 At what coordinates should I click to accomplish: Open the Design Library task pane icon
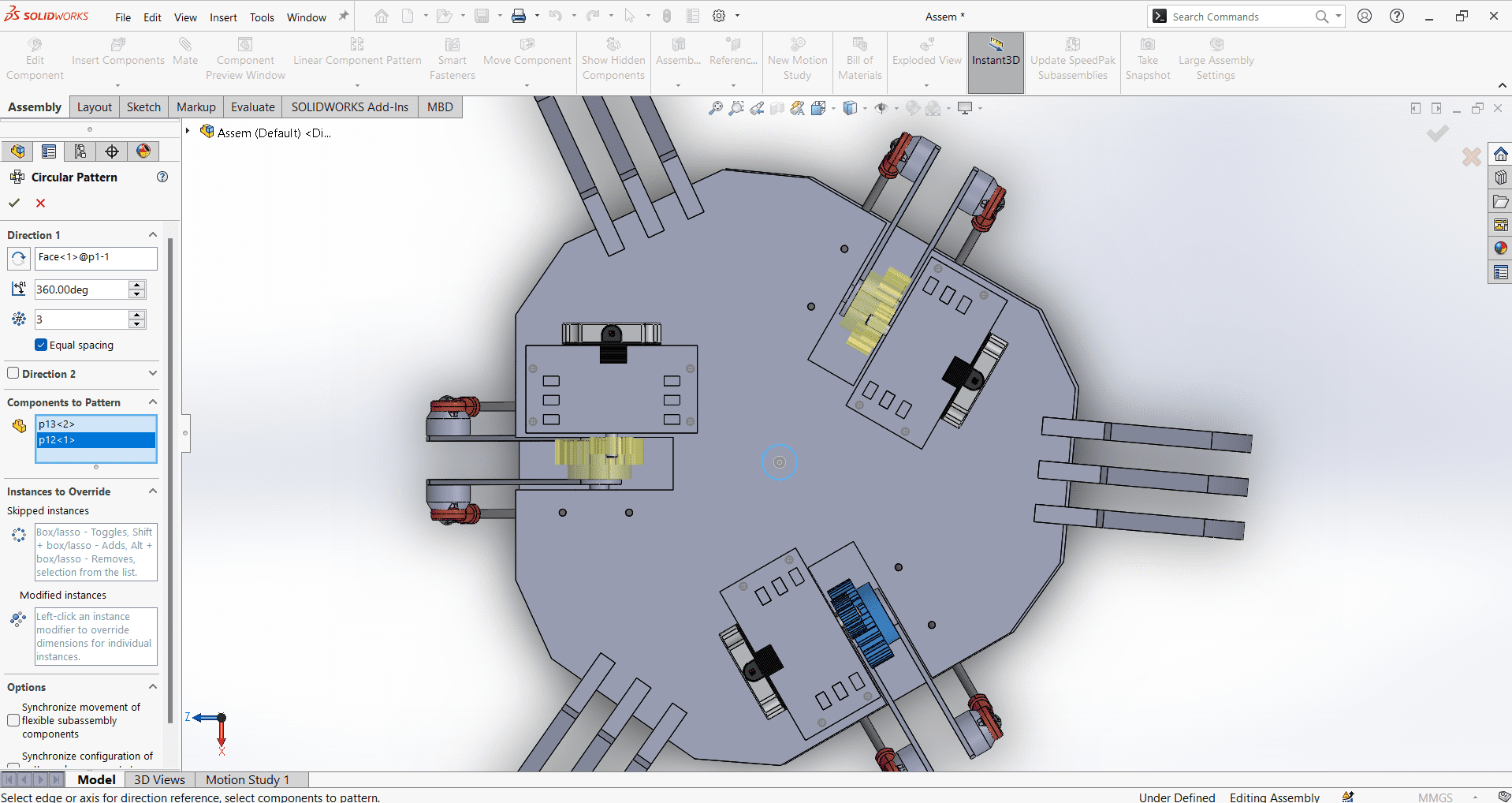pos(1501,177)
